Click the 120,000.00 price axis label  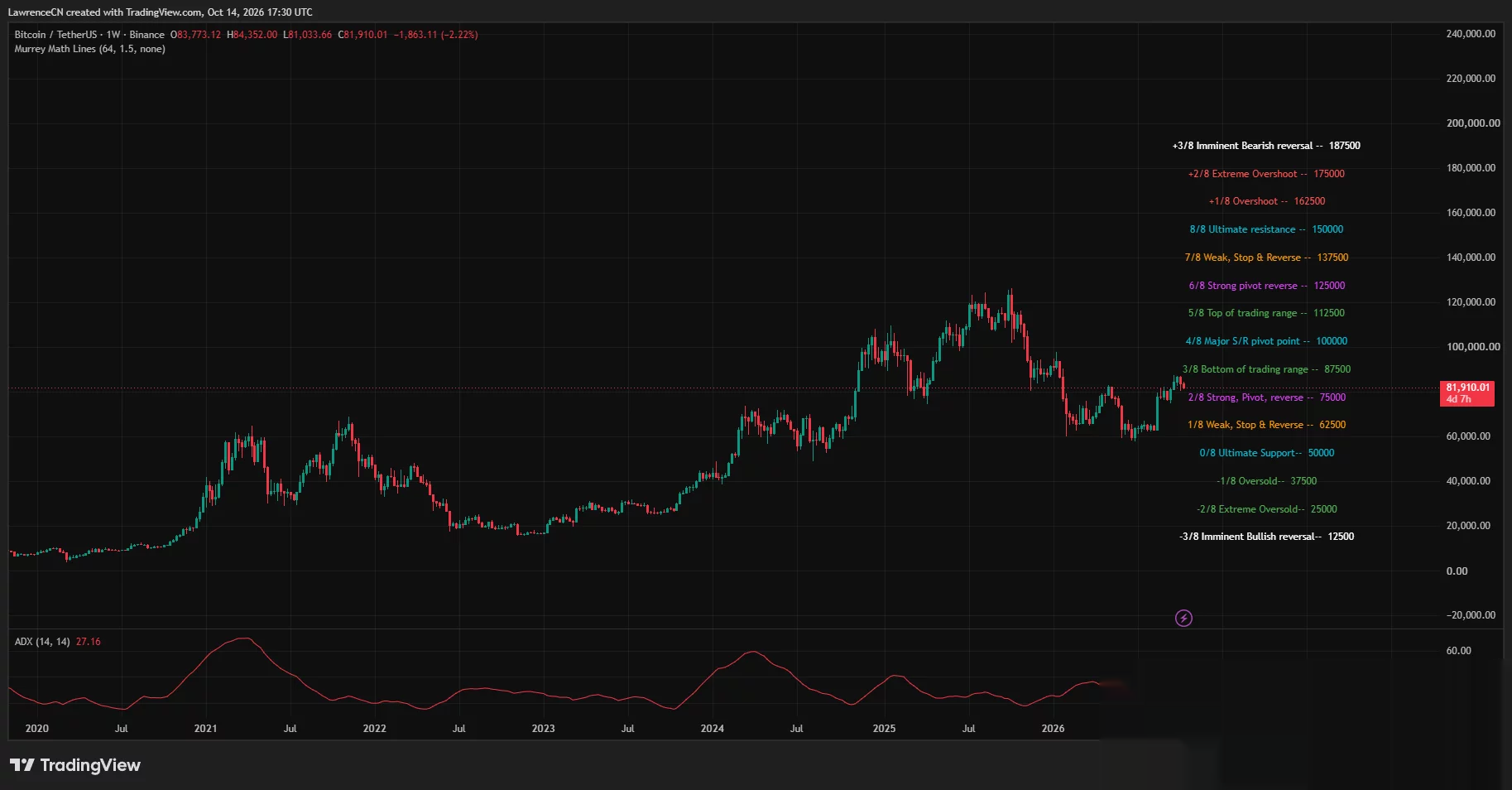(x=1471, y=302)
